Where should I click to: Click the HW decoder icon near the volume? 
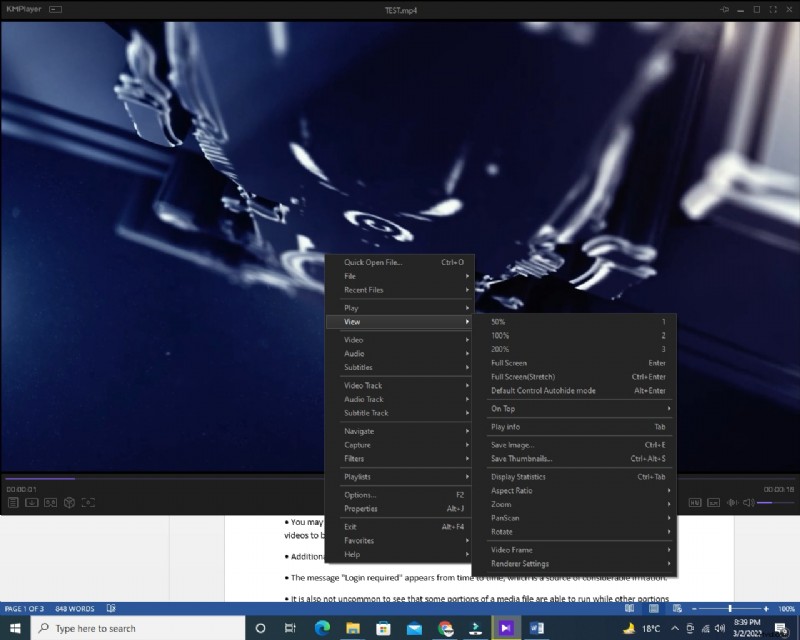(695, 502)
